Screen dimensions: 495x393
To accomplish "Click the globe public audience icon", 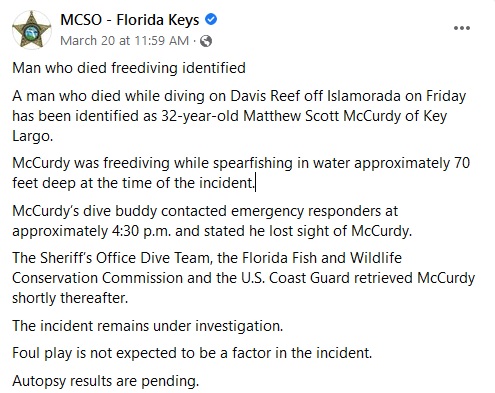I will point(206,41).
